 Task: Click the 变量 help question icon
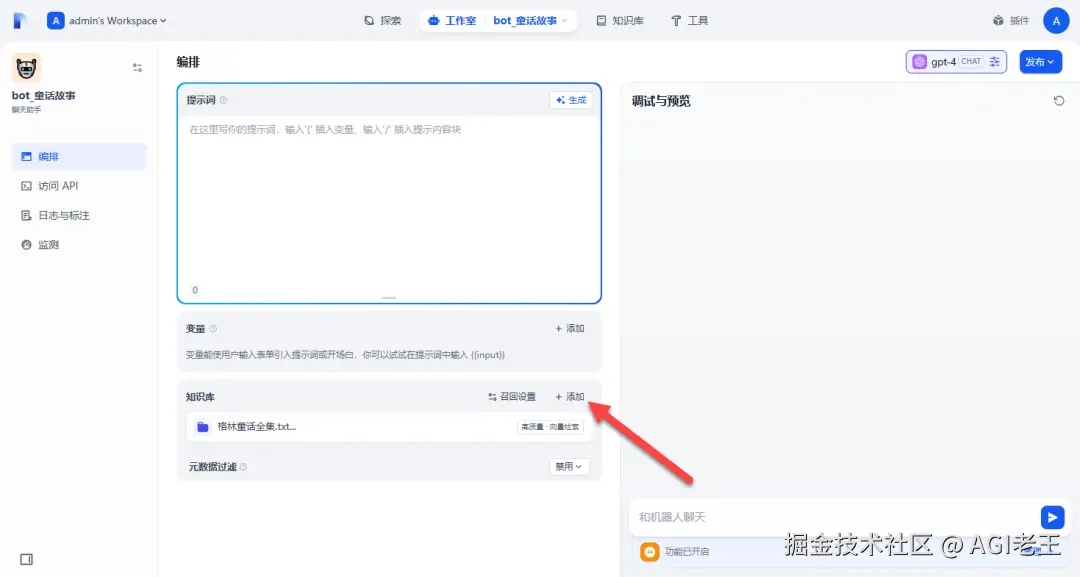213,328
